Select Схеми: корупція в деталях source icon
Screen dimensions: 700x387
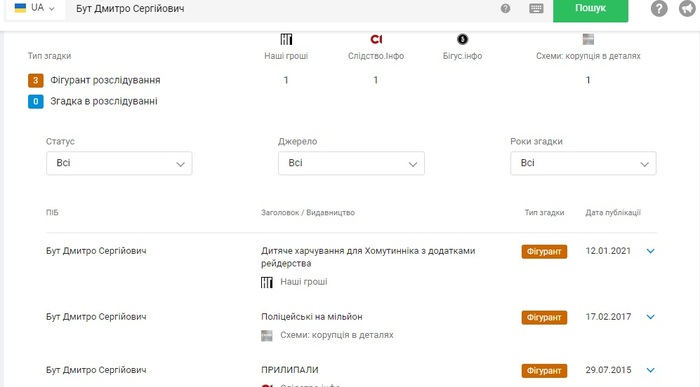(588, 39)
